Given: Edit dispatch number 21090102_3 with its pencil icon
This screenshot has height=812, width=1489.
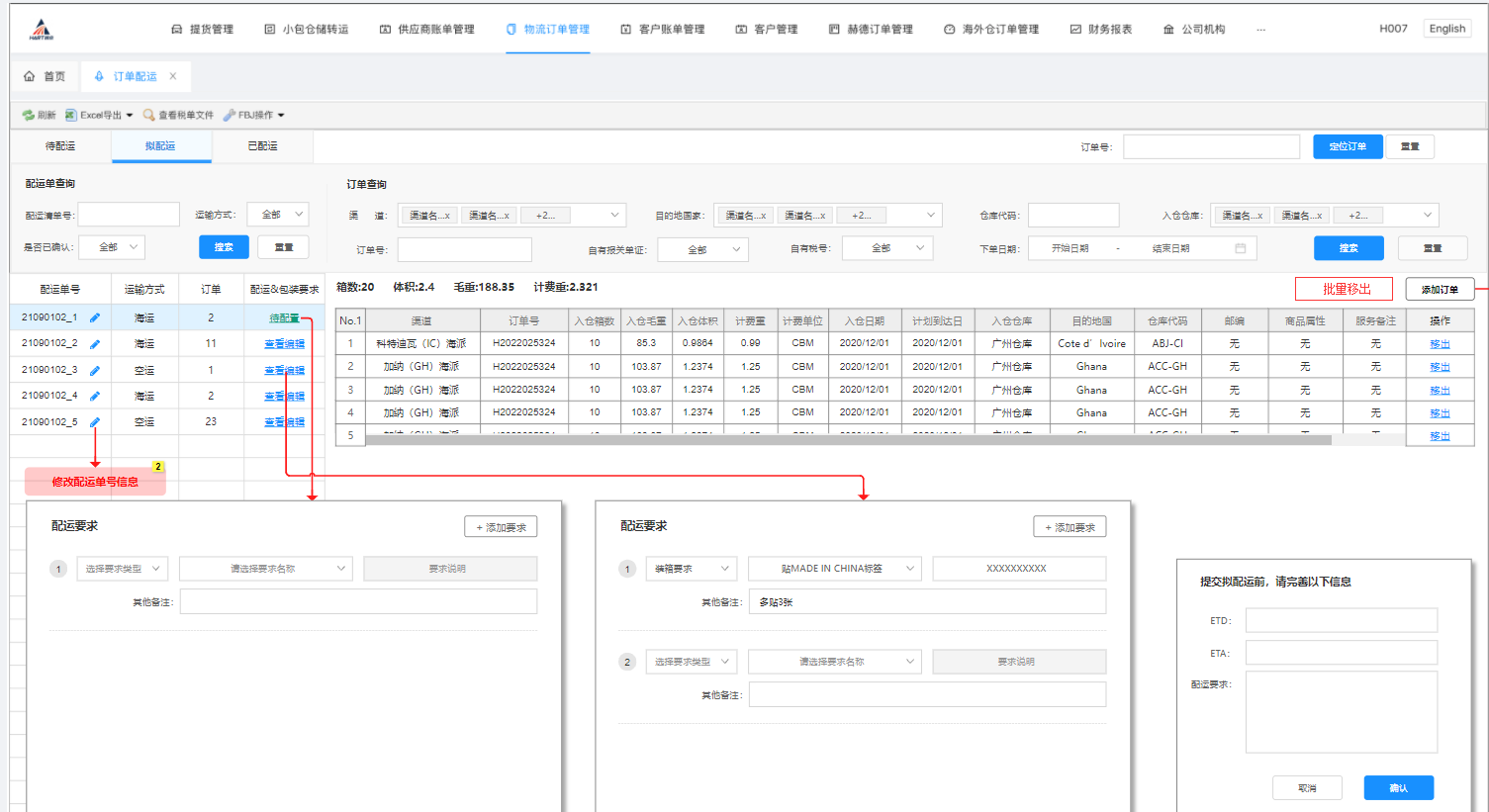Looking at the screenshot, I should click(95, 370).
